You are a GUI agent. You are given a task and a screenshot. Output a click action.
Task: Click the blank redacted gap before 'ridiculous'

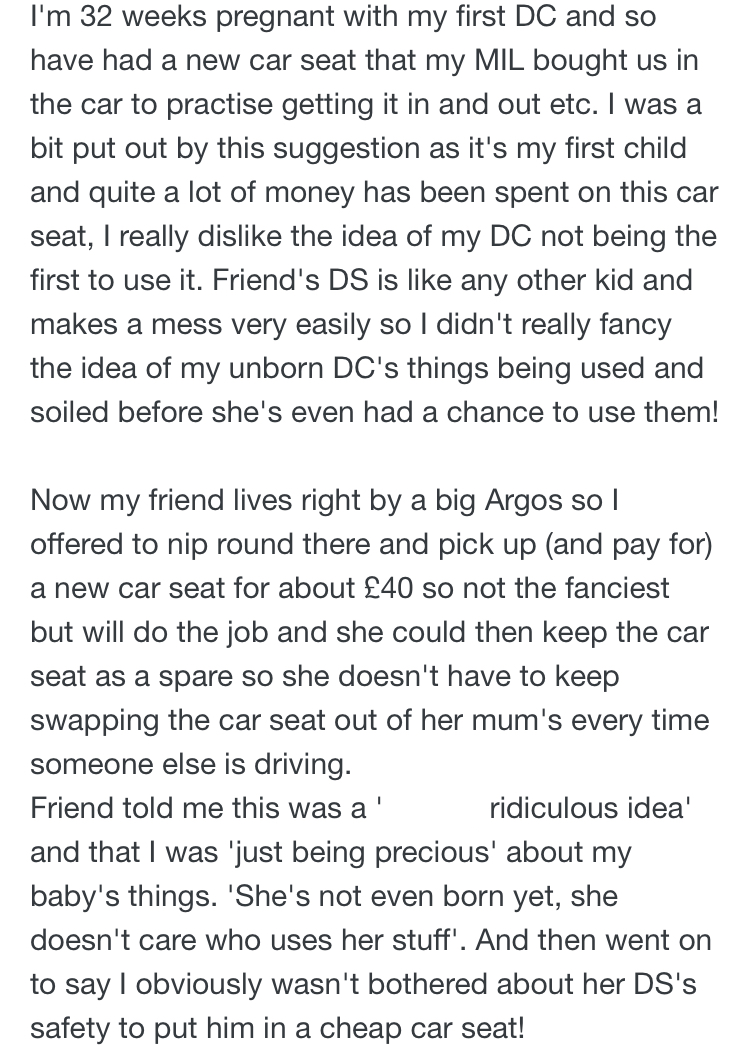[x=434, y=808]
